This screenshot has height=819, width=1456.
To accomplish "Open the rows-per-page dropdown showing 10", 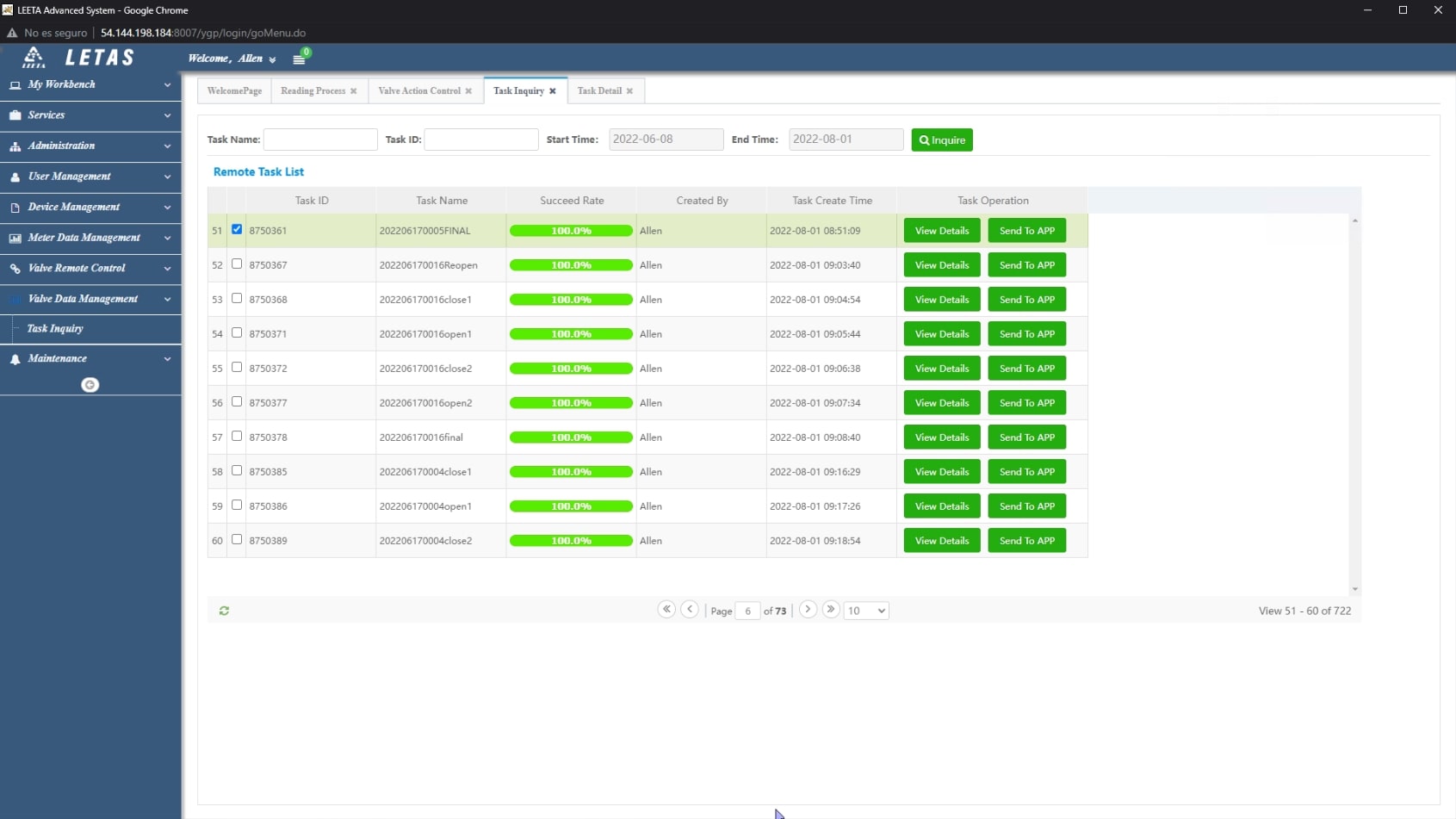I will 866,611.
